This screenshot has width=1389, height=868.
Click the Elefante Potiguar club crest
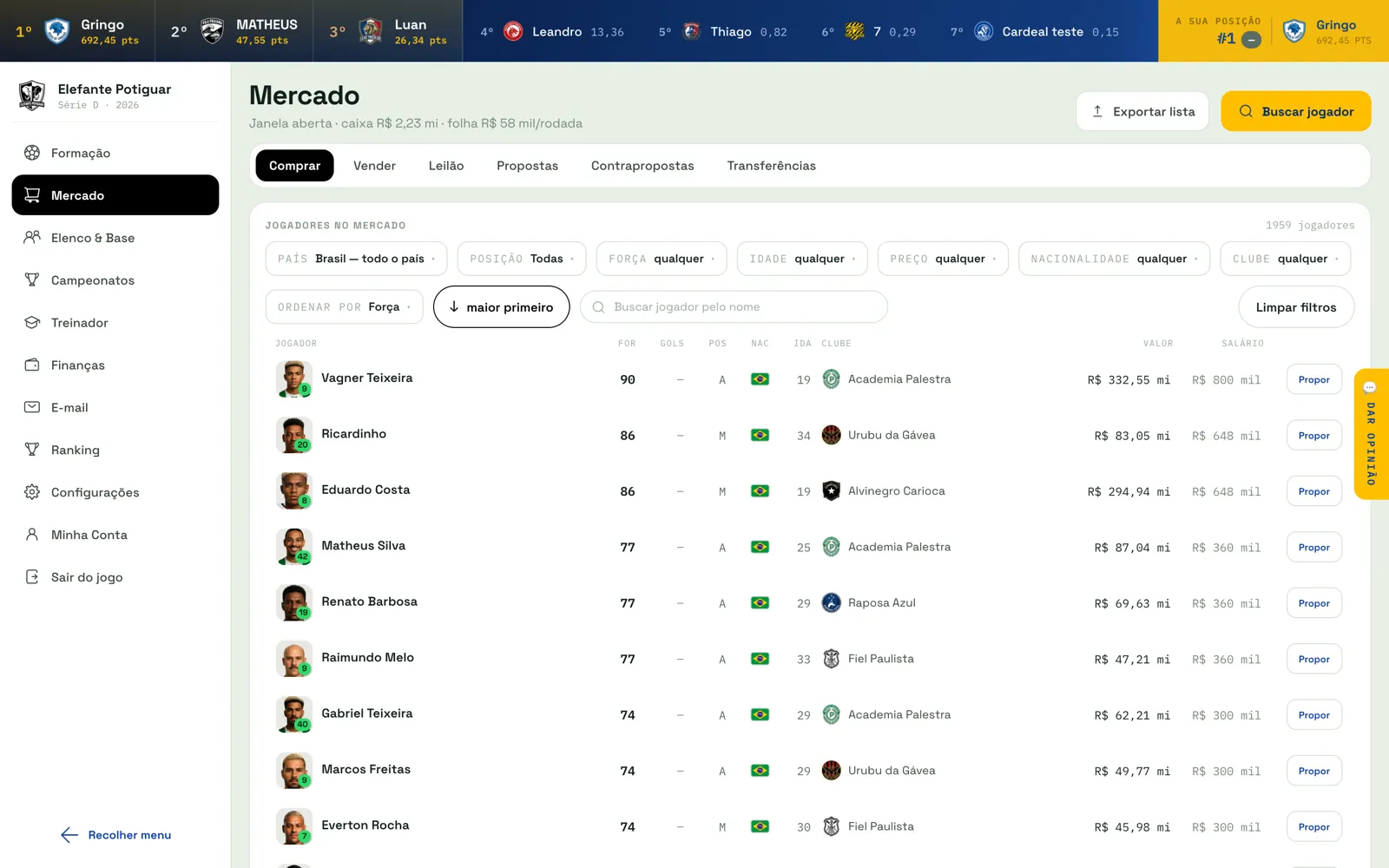tap(32, 95)
